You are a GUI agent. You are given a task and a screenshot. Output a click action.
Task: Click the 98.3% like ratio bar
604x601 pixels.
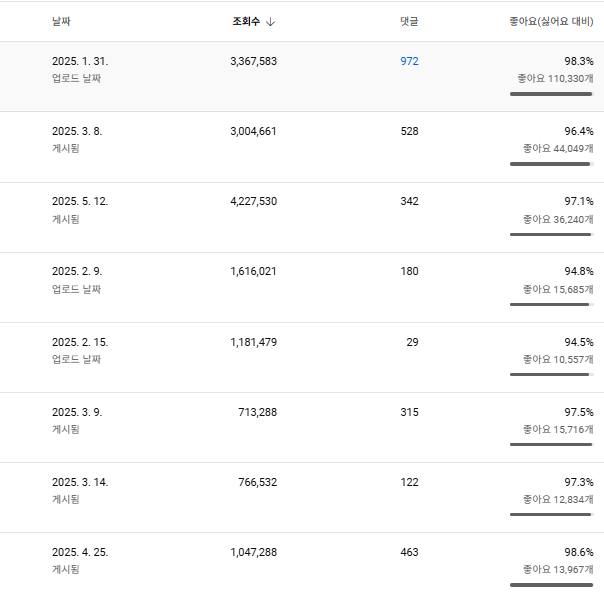(550, 94)
